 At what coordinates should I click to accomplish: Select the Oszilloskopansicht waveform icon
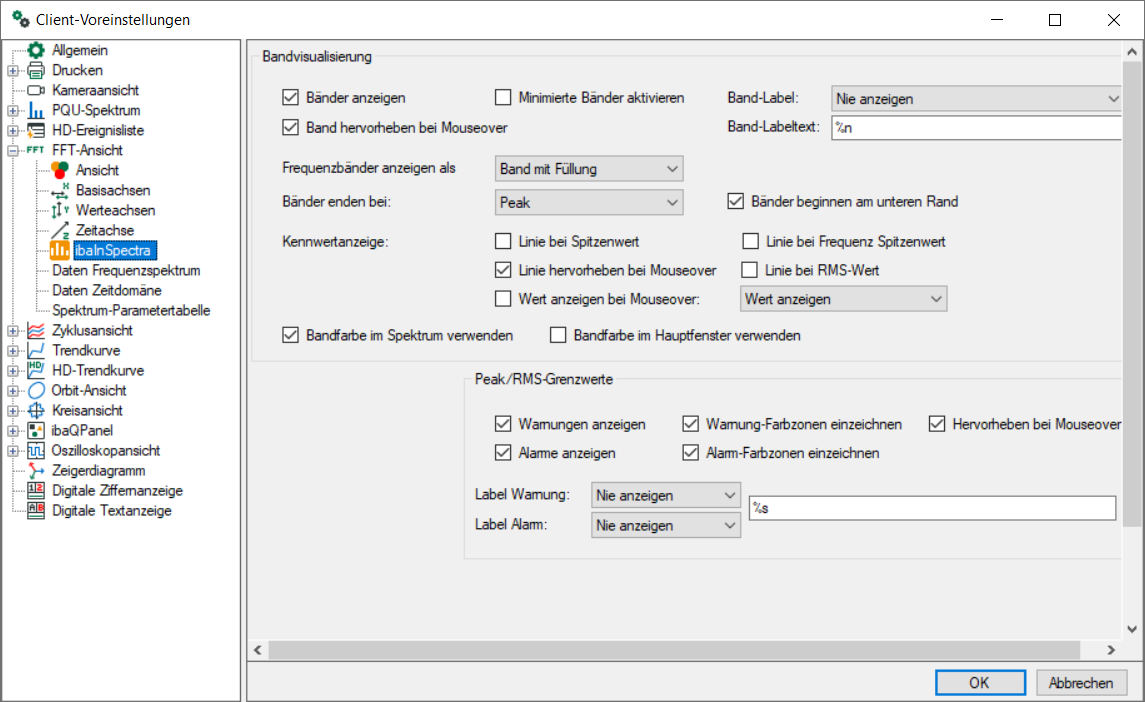pos(36,450)
